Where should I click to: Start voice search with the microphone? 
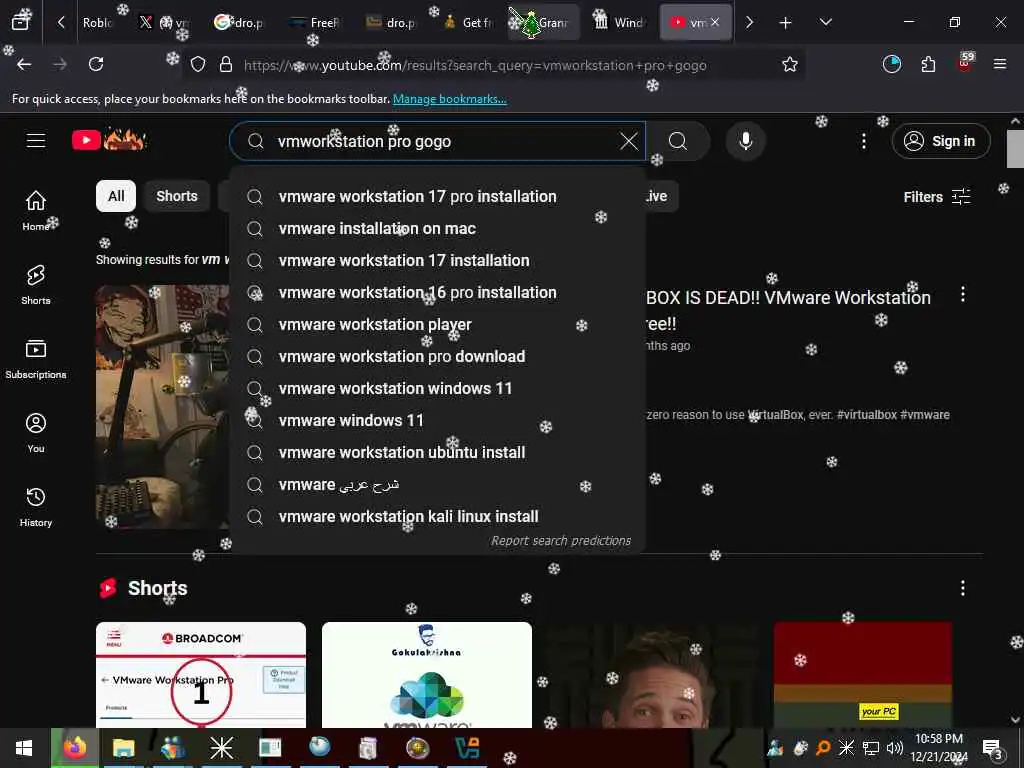click(745, 141)
